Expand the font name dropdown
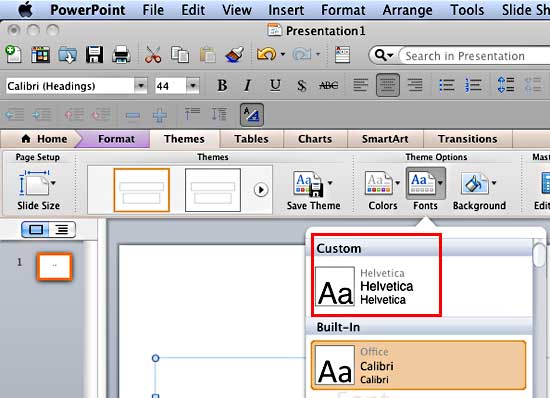 (141, 86)
